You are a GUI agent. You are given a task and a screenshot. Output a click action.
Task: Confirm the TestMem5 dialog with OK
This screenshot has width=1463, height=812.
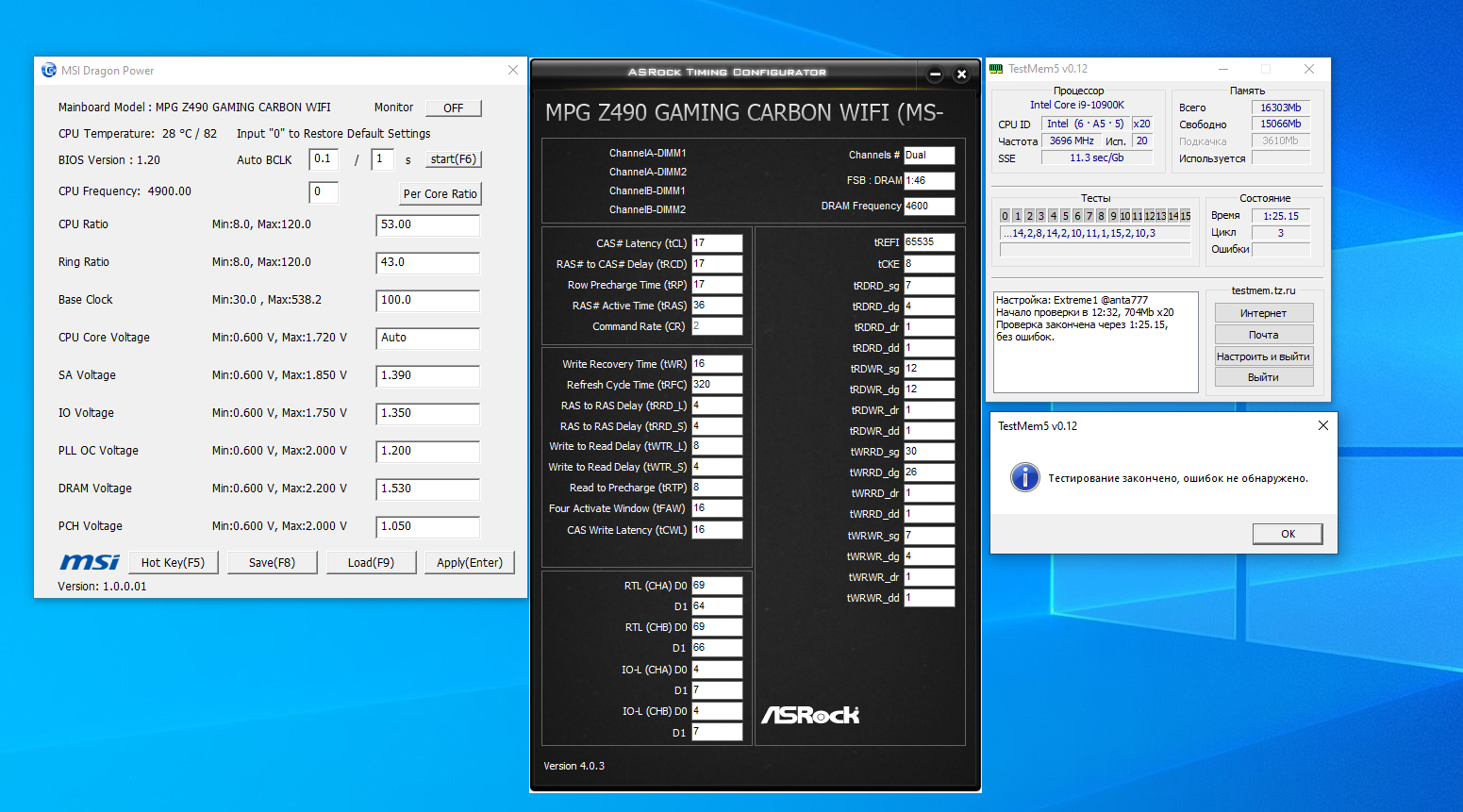click(x=1288, y=534)
